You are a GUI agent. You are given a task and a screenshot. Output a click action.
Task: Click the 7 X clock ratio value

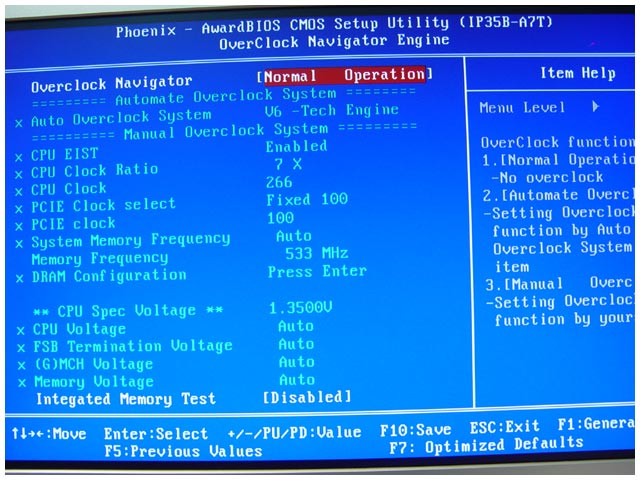[x=288, y=164]
